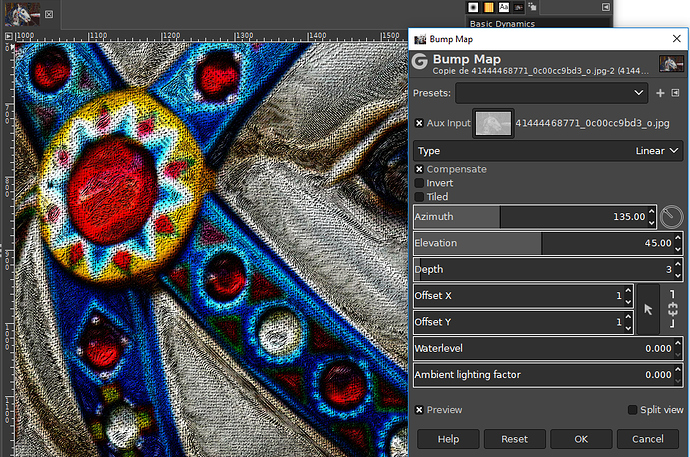Save current settings as a new preset
This screenshot has height=457, width=690.
pos(660,93)
